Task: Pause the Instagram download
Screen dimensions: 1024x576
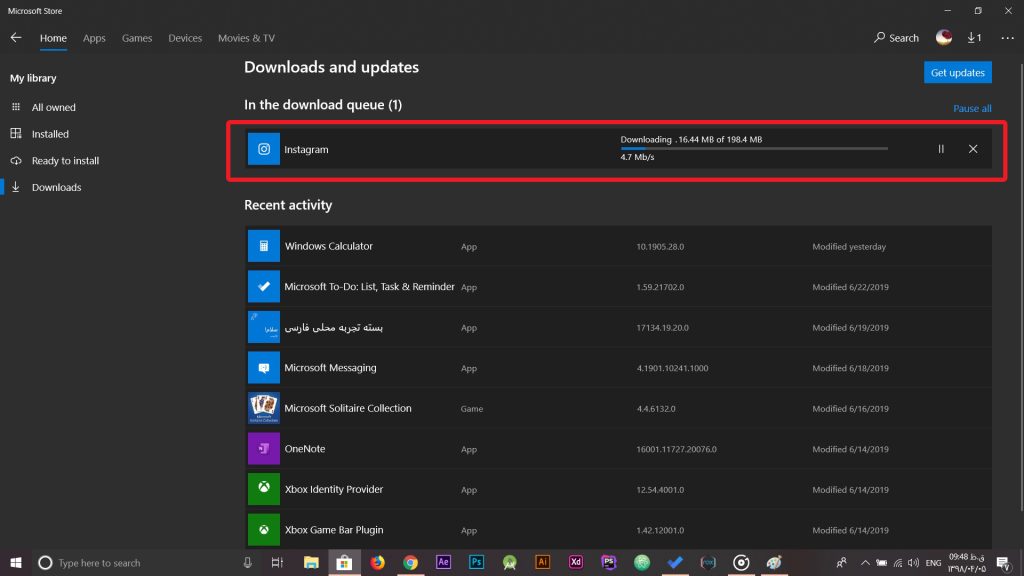Action: pyautogui.click(x=941, y=149)
